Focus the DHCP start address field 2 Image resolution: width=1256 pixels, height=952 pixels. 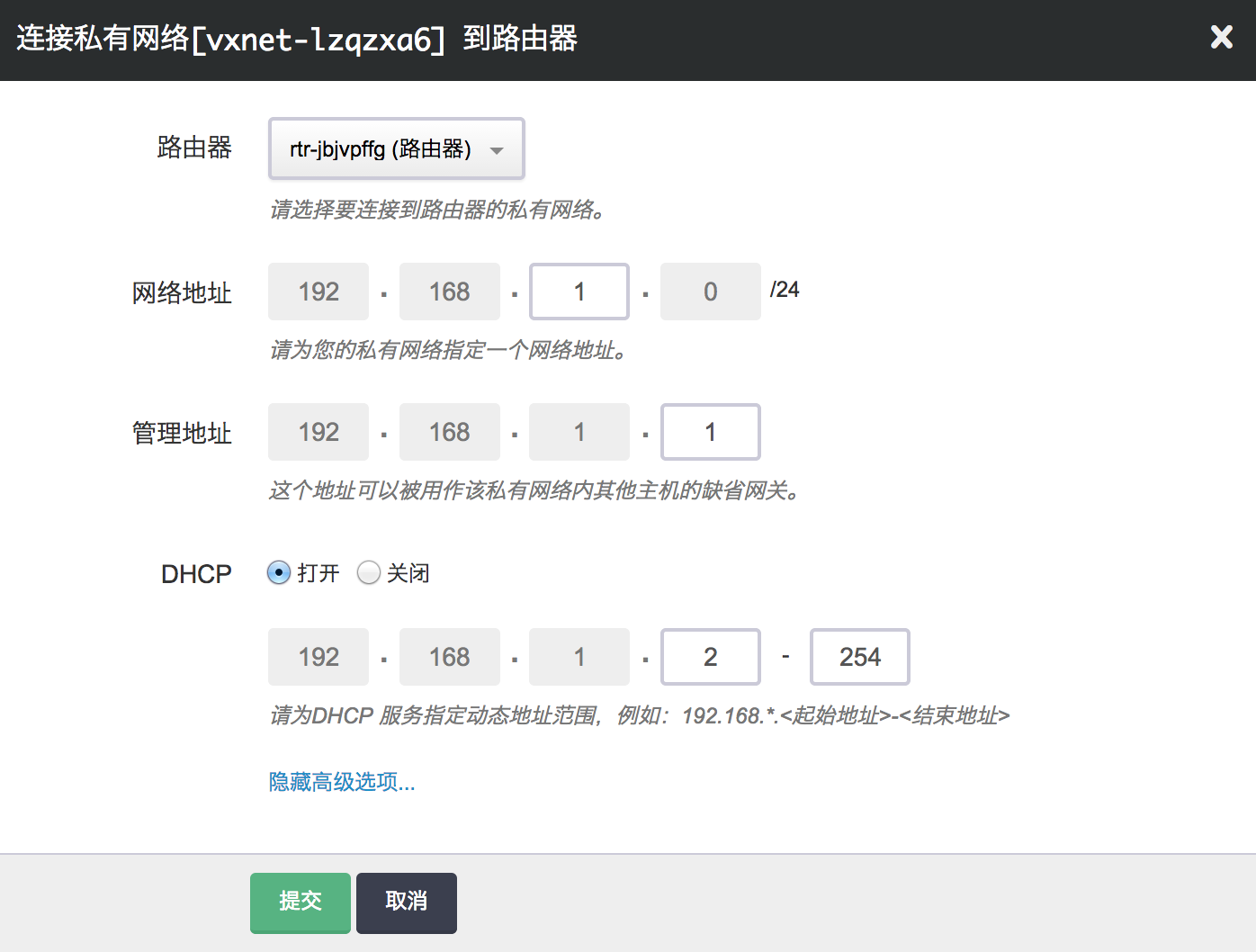click(x=710, y=657)
